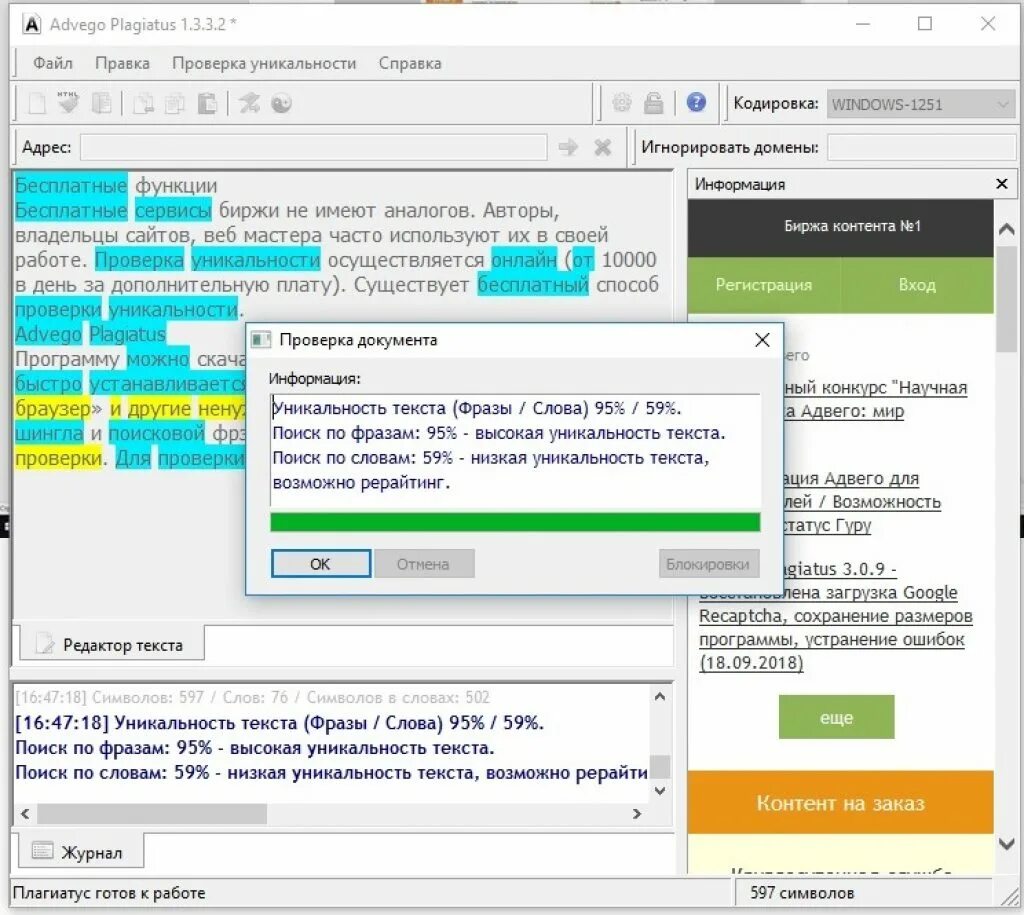Click dialog line "Поиск по словам: 59%"
1024x915 pixels.
[x=490, y=458]
